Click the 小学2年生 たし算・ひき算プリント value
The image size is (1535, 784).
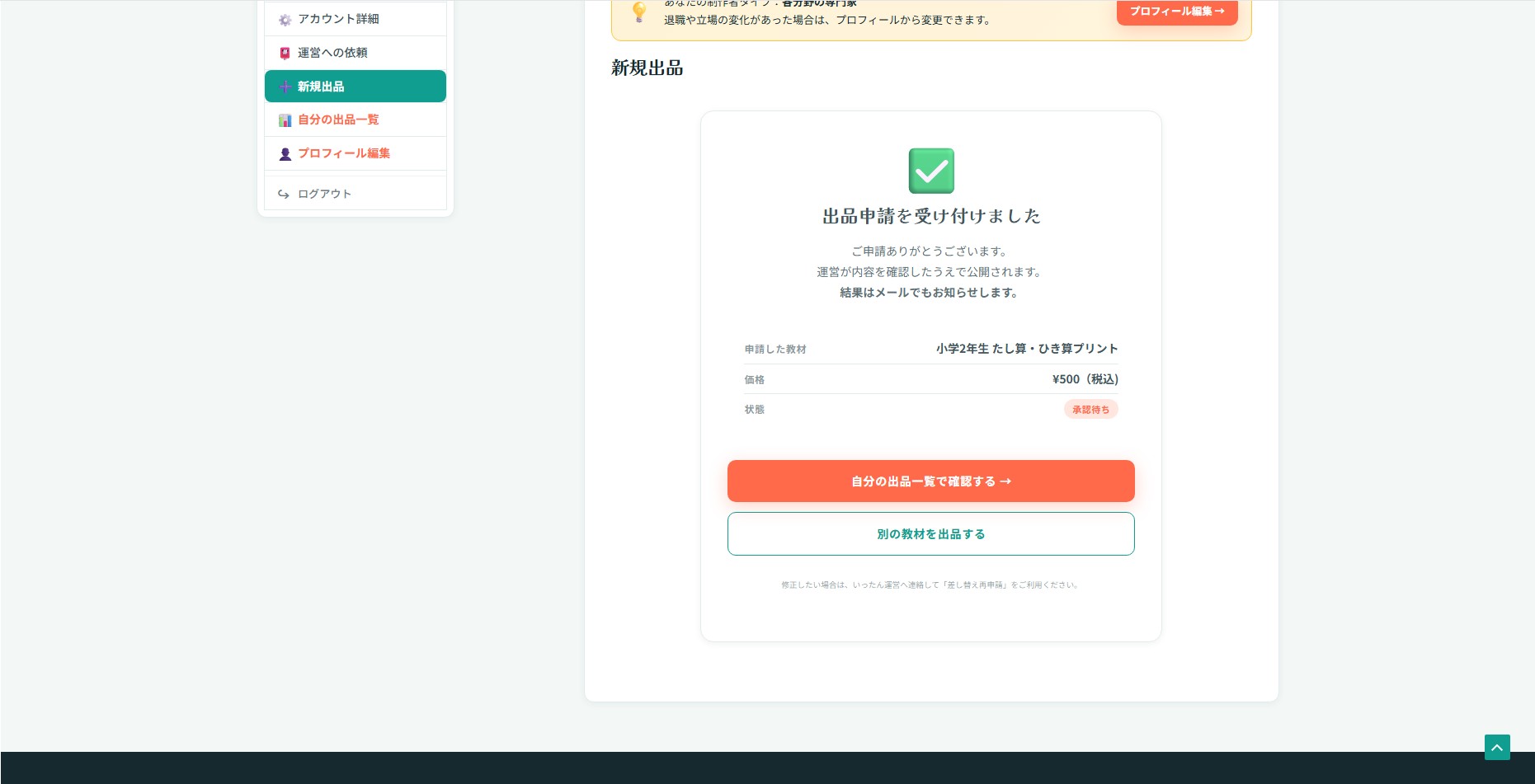(1027, 349)
